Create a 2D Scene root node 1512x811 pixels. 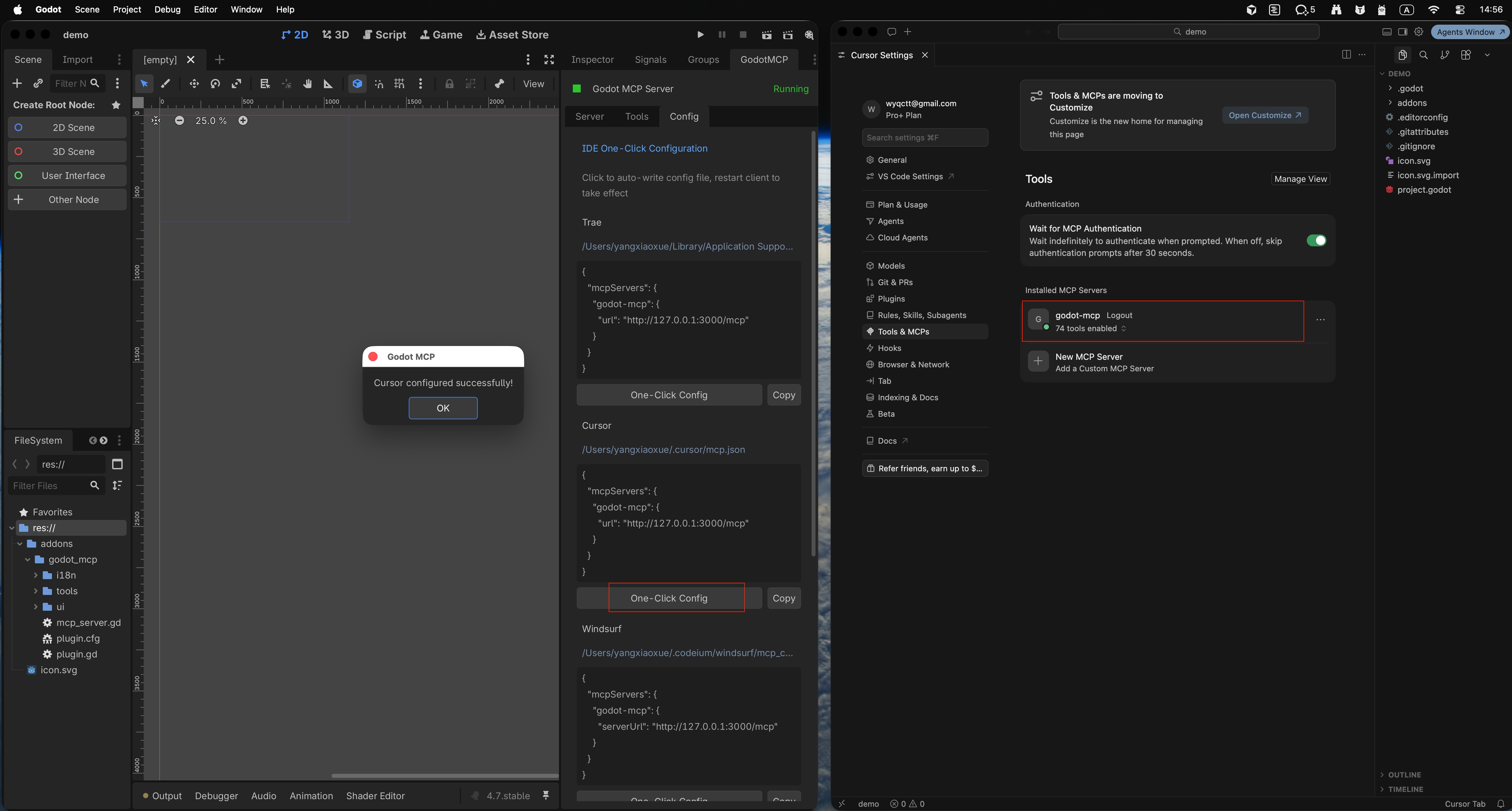[x=67, y=127]
